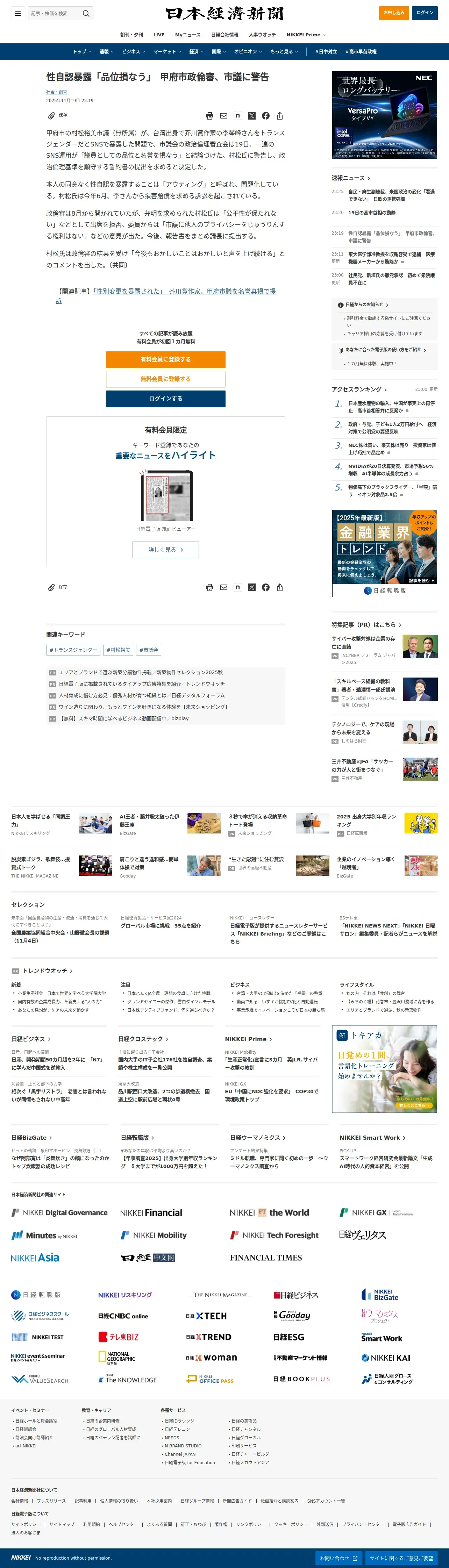Open share sheet icon under the dateline

click(280, 116)
